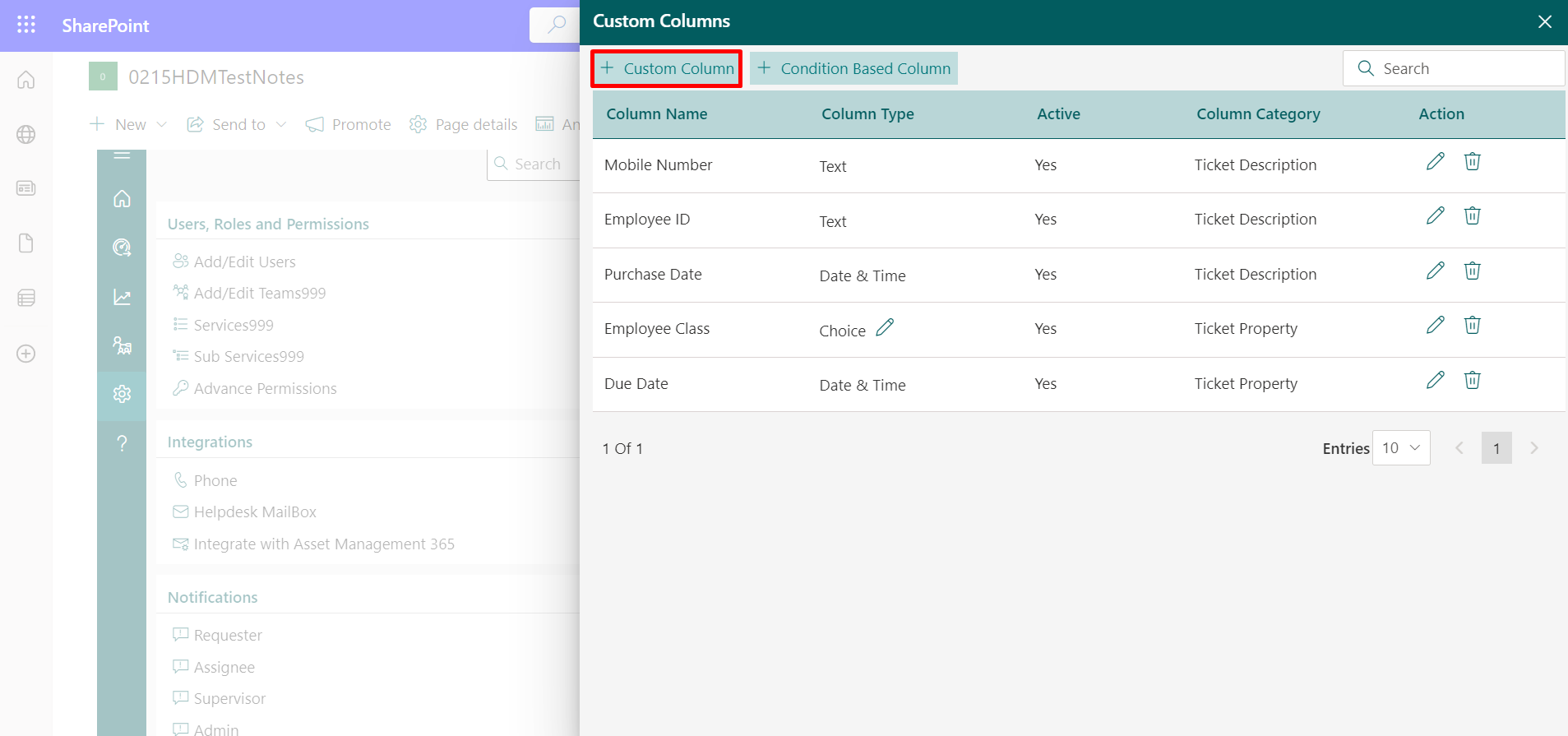This screenshot has width=1568, height=736.
Task: Open helpdesk Home icon in teal sidebar
Action: [122, 199]
